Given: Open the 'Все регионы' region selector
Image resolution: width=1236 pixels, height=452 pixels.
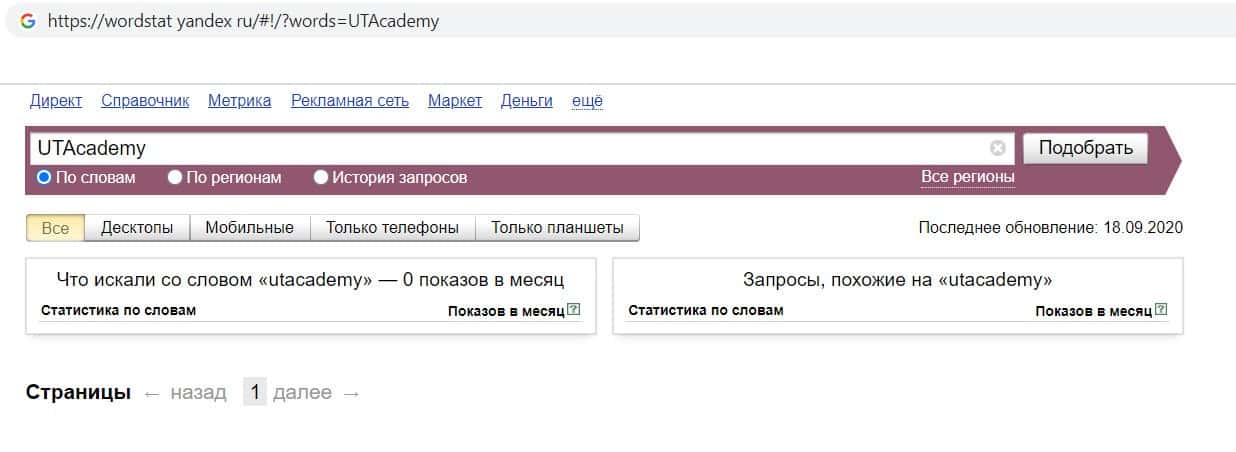Looking at the screenshot, I should (967, 177).
